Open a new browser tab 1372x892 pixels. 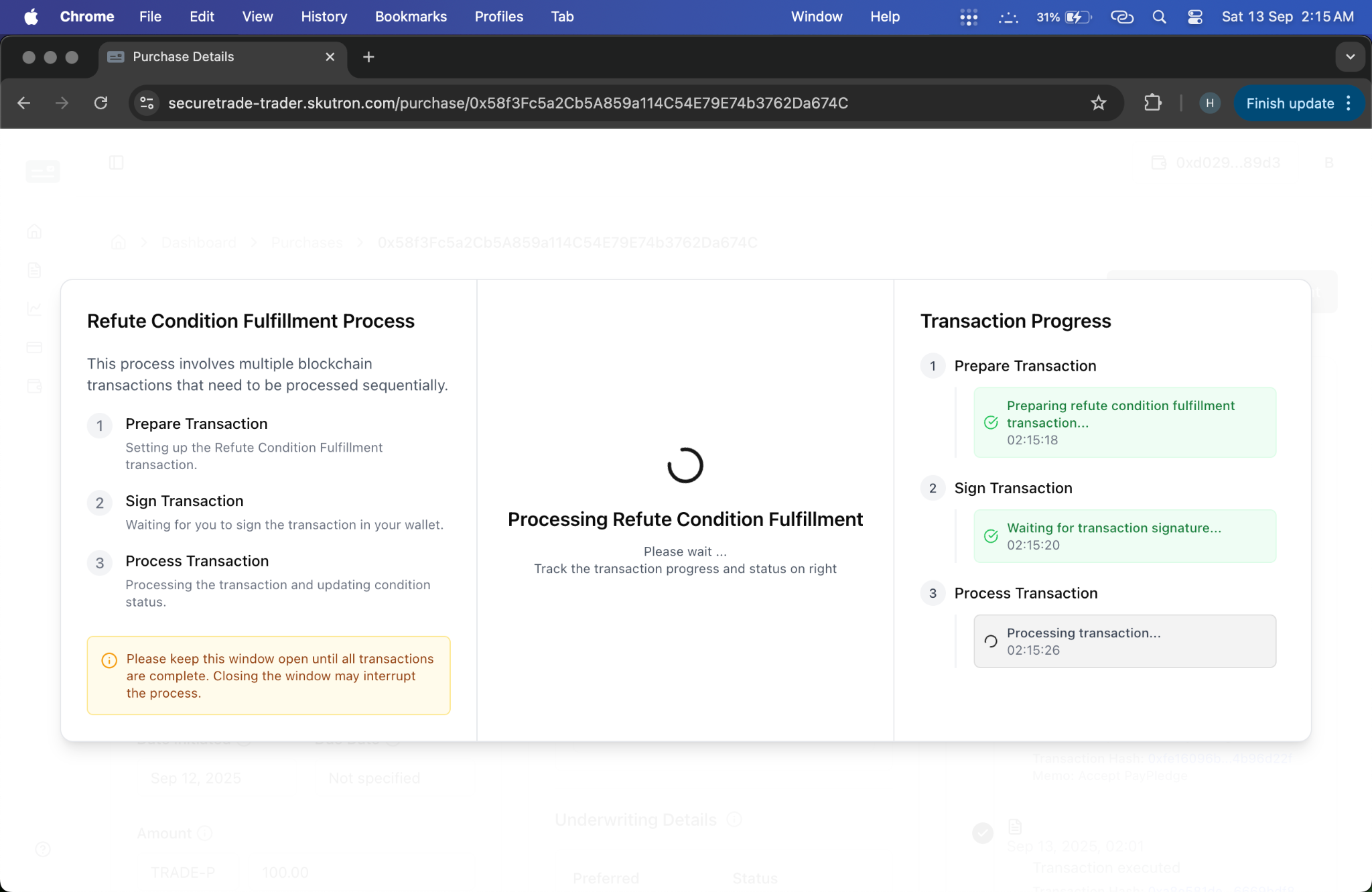pos(368,57)
